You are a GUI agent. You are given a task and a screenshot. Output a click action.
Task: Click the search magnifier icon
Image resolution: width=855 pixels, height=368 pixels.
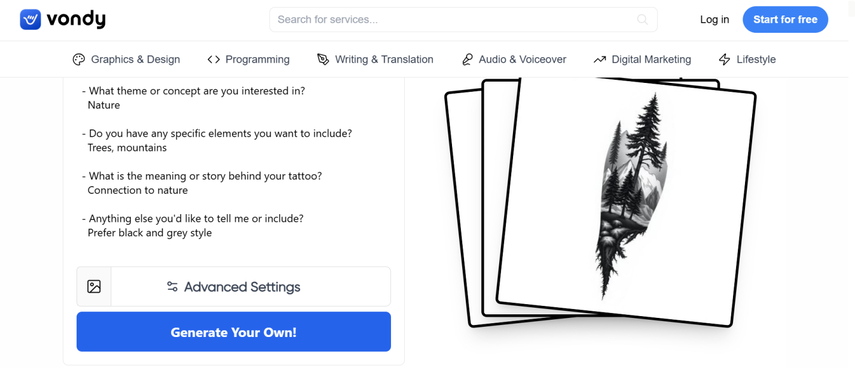642,20
